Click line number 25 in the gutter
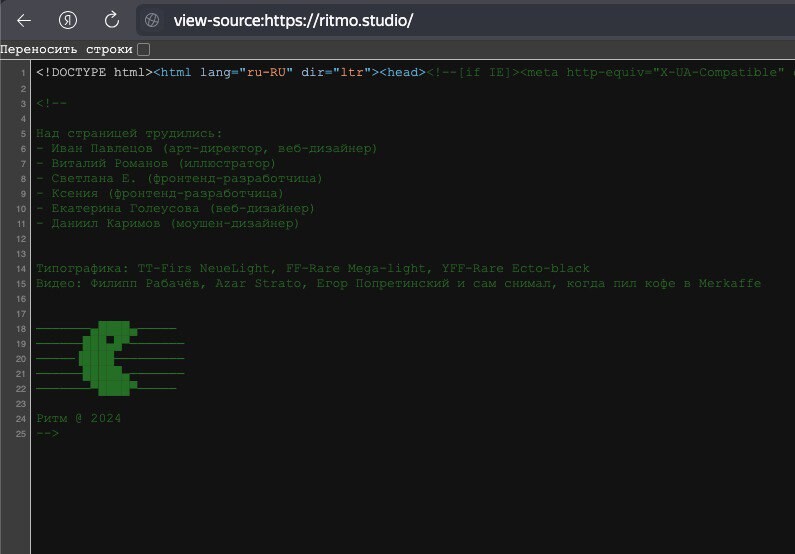The height and width of the screenshot is (554, 795). [21, 434]
